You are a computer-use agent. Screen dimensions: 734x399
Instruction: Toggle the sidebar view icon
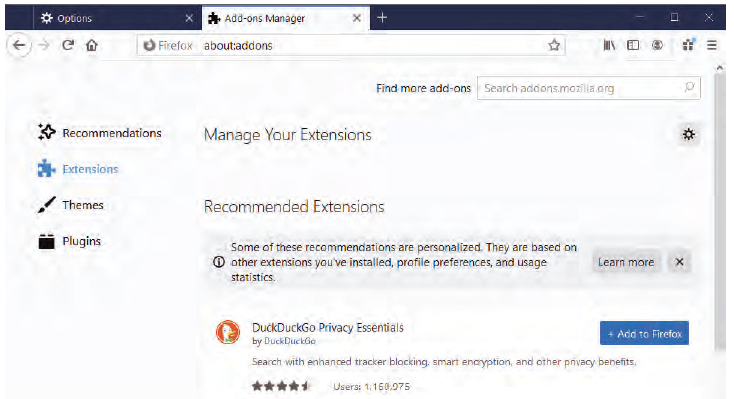pos(633,45)
